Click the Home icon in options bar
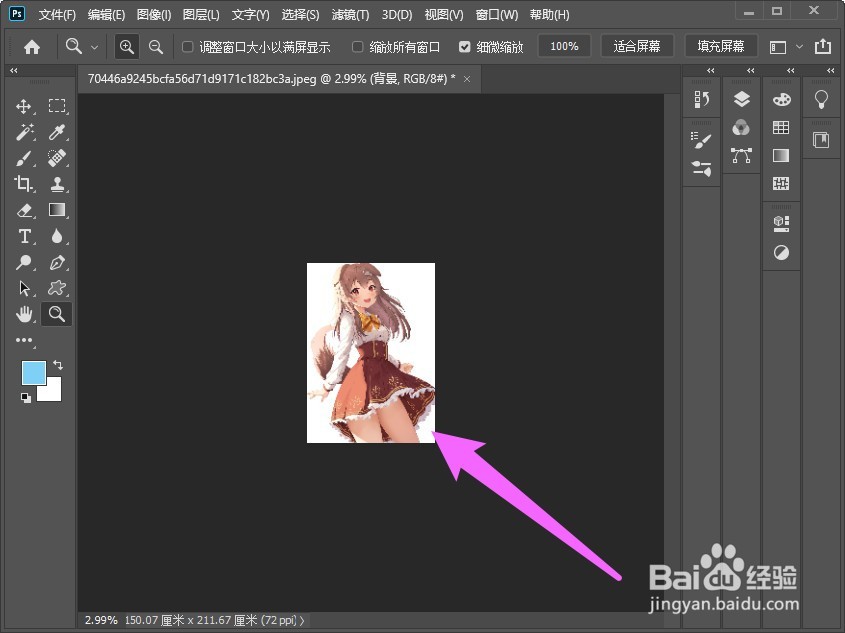Viewport: 845px width, 633px height. click(x=32, y=47)
